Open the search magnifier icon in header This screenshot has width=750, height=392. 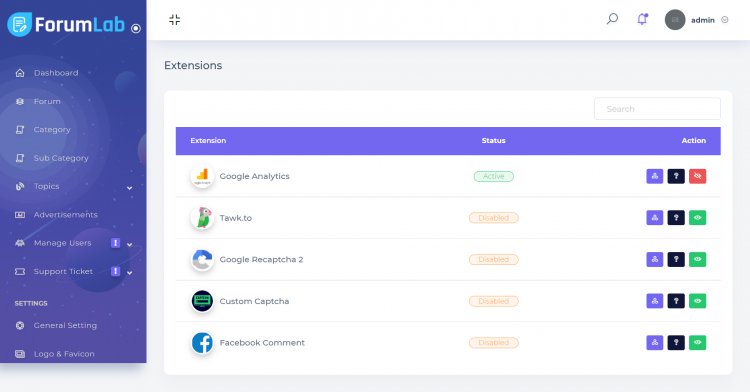612,19
